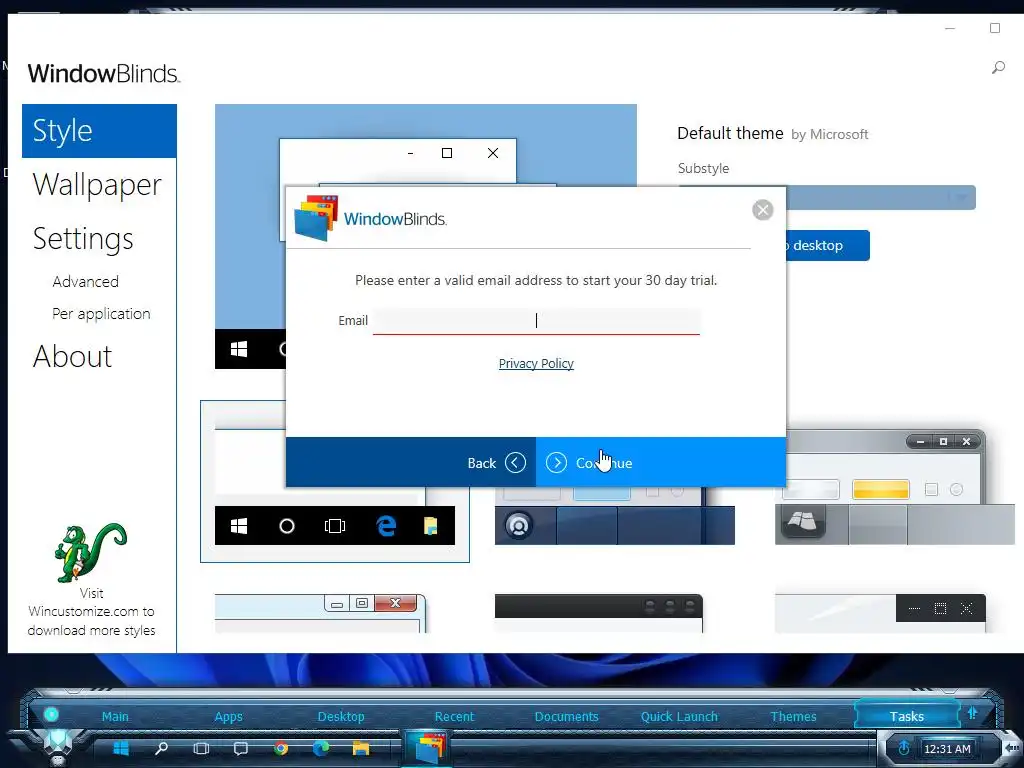Open the Settings section

83,238
